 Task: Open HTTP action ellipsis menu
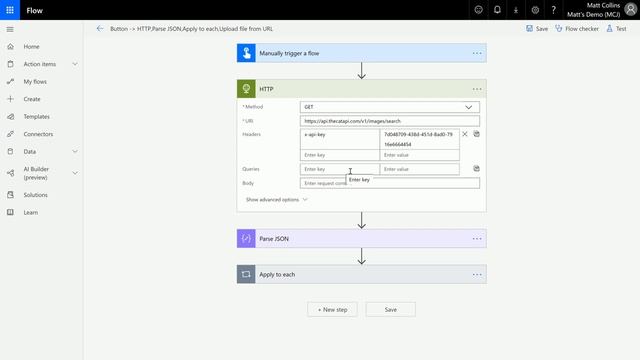[x=477, y=89]
